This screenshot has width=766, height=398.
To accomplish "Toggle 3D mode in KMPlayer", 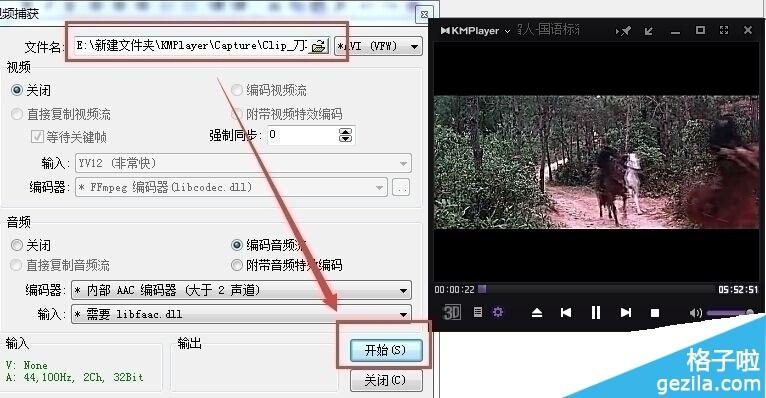I will [x=451, y=312].
